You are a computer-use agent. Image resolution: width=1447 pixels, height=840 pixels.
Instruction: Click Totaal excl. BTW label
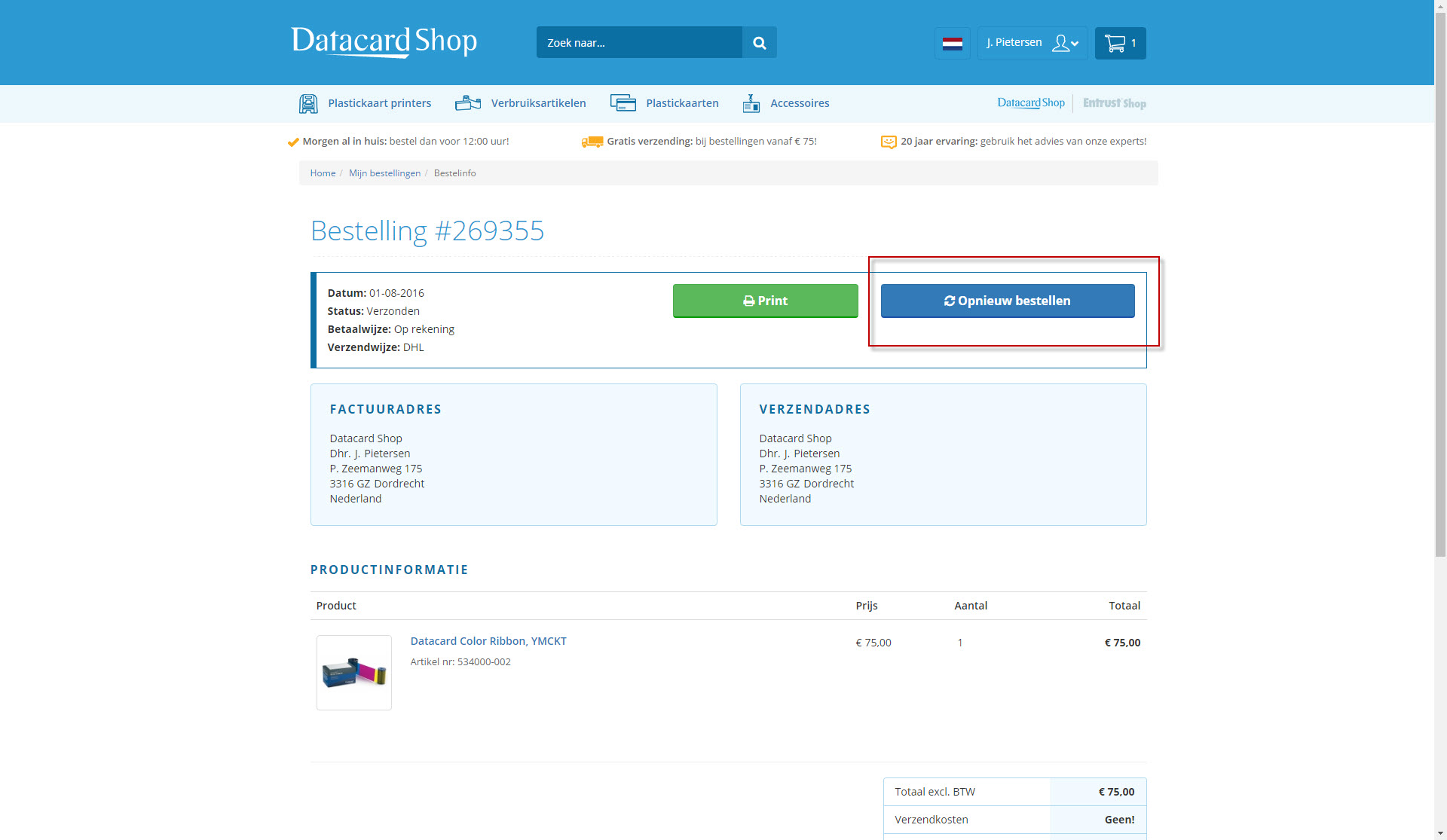[x=935, y=792]
